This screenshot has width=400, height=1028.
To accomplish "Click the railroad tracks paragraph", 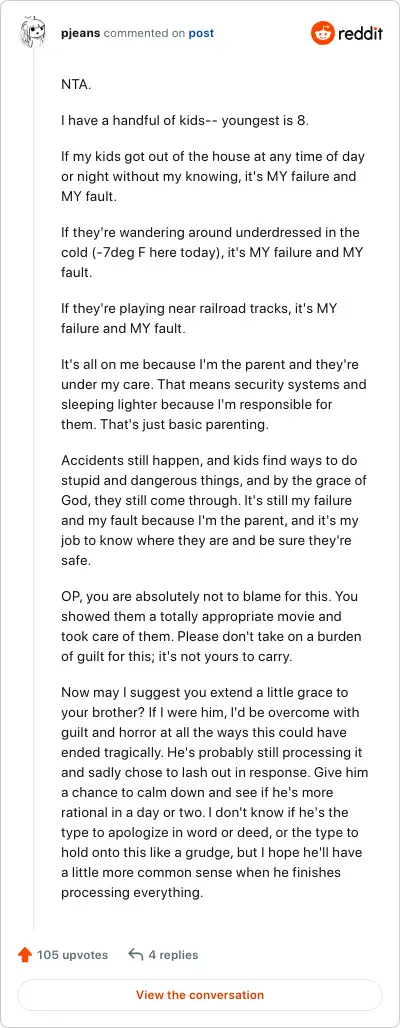I will pos(199,319).
